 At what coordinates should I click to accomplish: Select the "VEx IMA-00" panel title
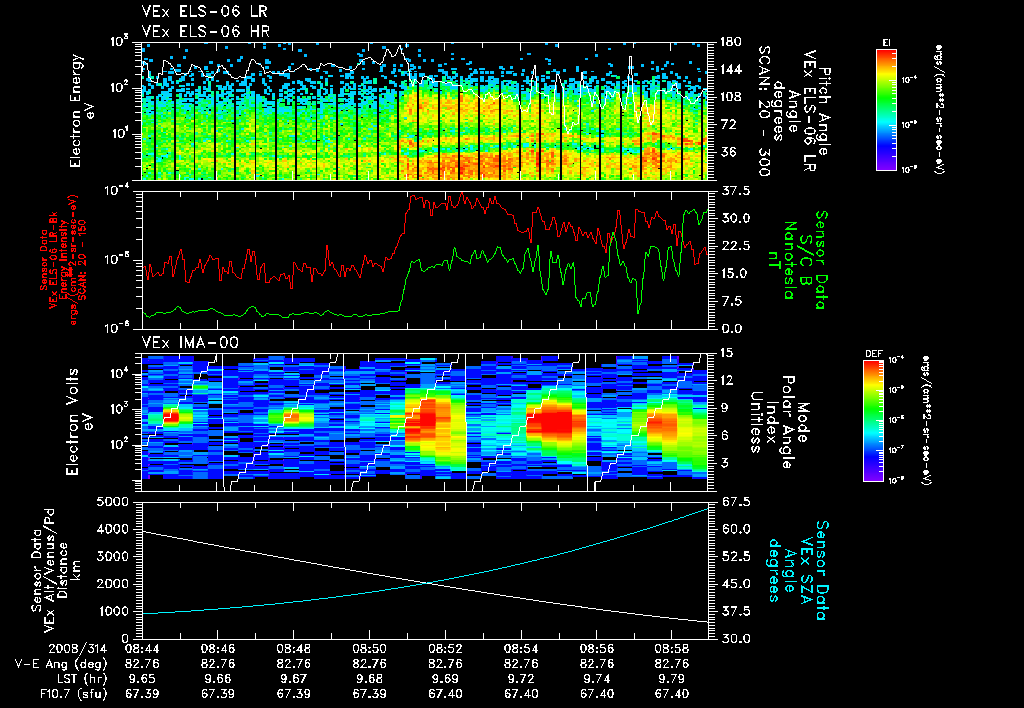[190, 343]
